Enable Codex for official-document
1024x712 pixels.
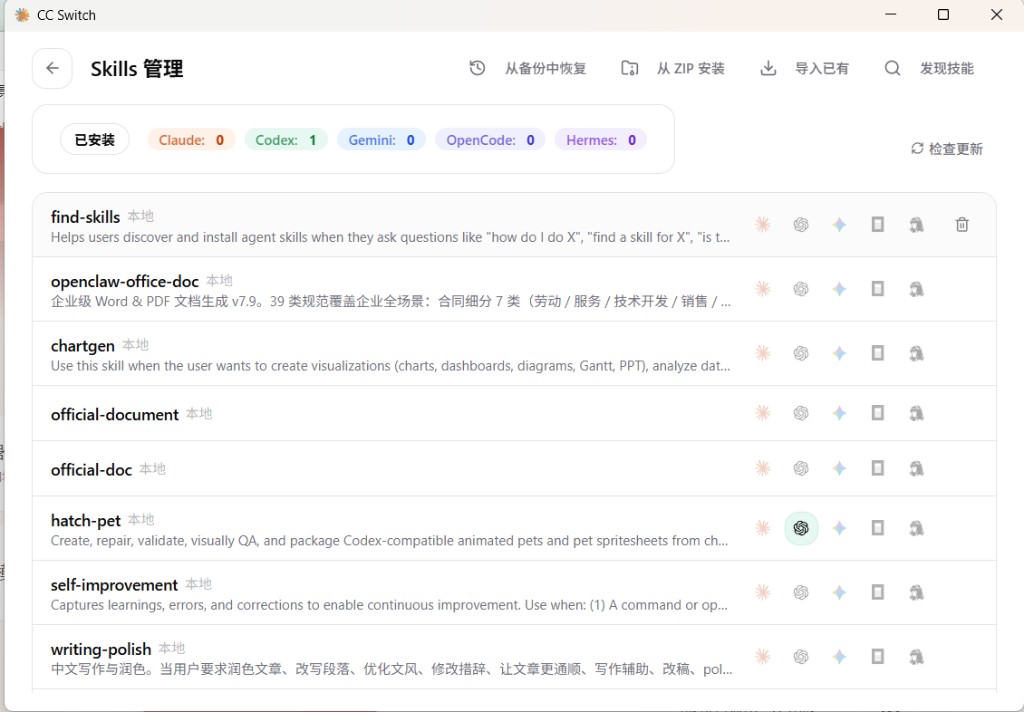coord(801,413)
